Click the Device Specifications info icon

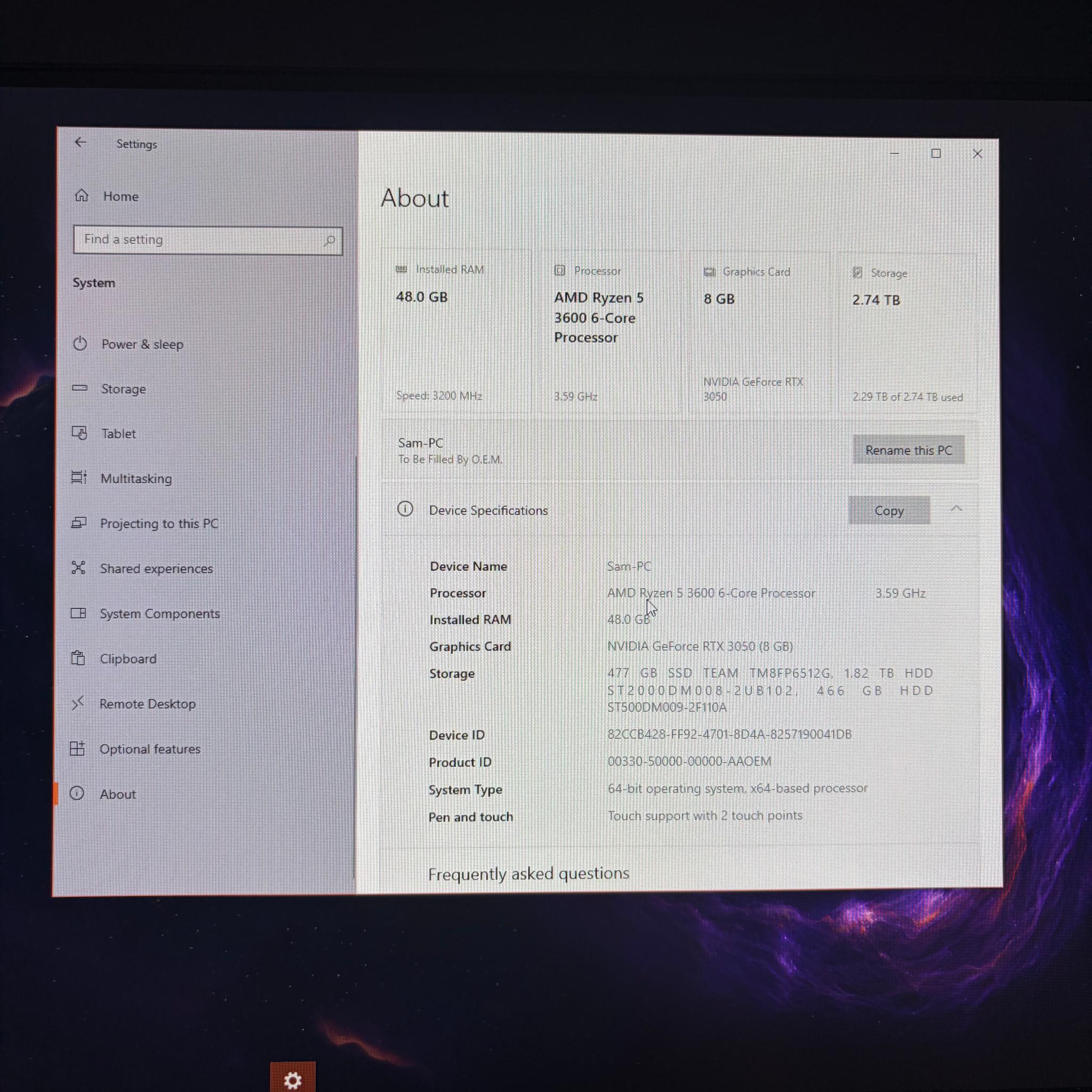(405, 509)
